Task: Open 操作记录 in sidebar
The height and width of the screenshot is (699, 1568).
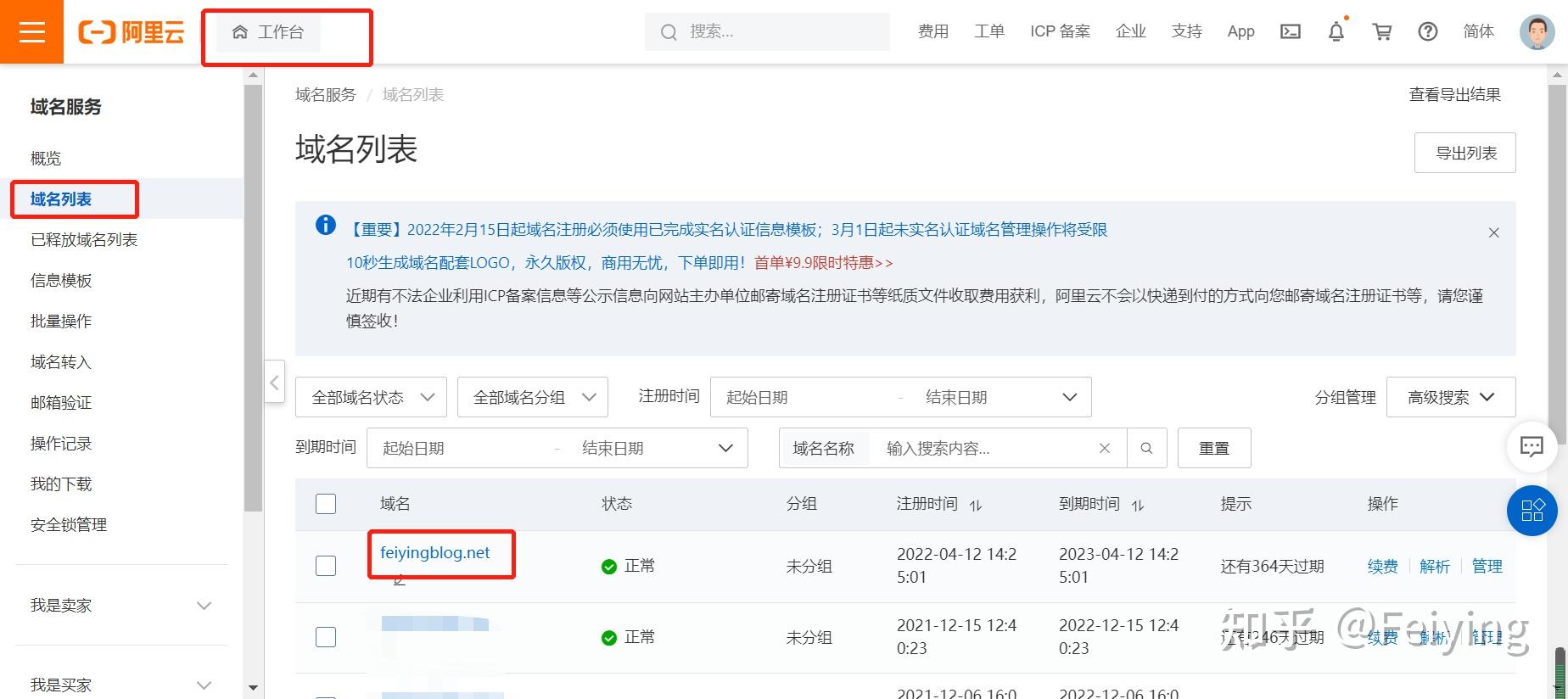Action: click(x=61, y=444)
